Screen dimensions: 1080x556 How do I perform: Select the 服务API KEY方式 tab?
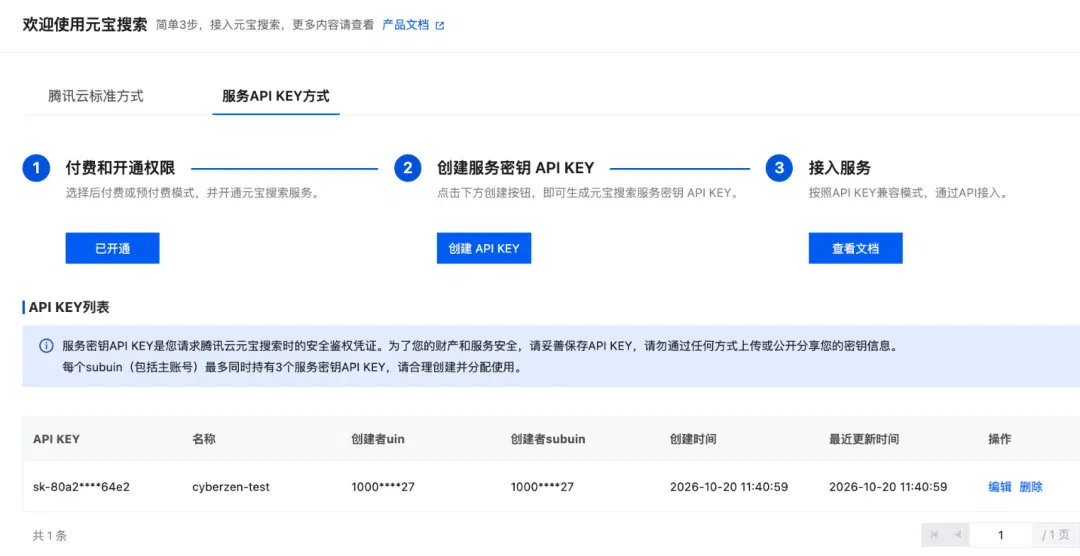(x=276, y=96)
